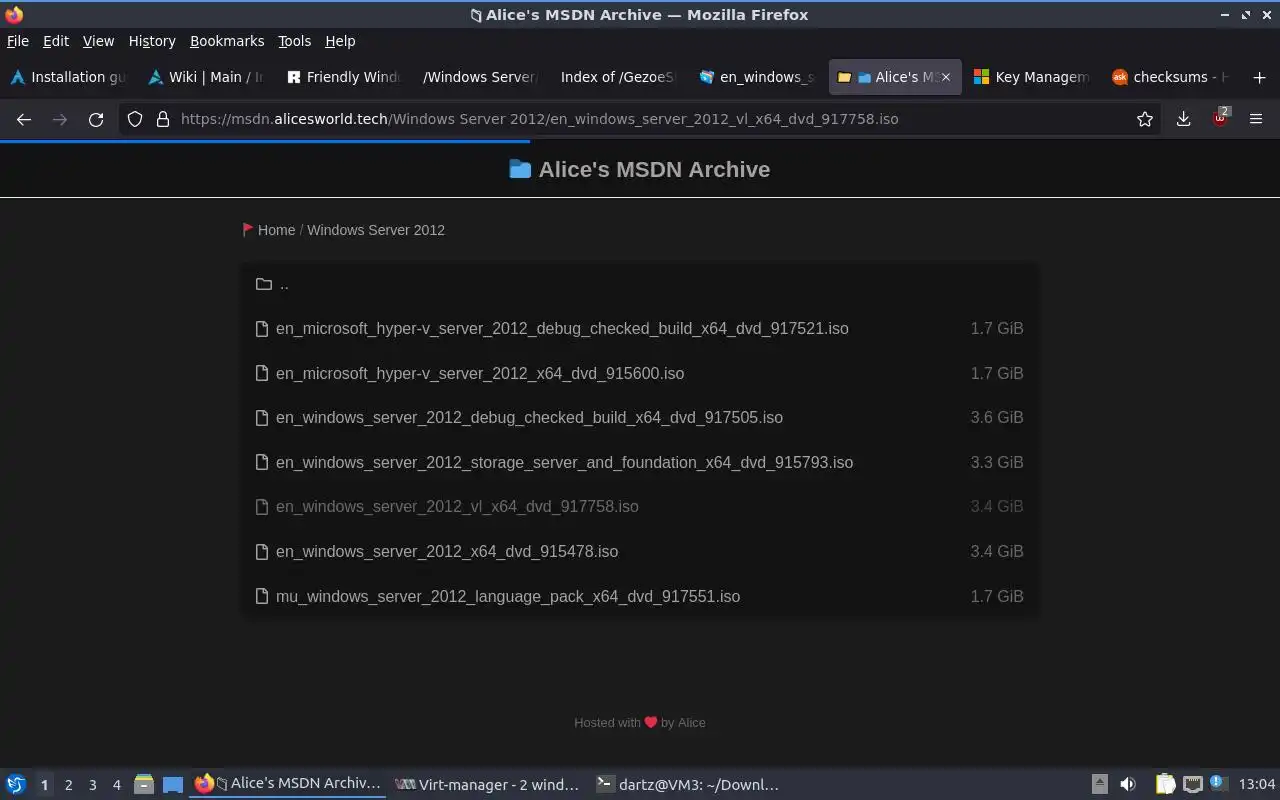
Task: Open the file manager taskbar icon
Action: [x=144, y=784]
